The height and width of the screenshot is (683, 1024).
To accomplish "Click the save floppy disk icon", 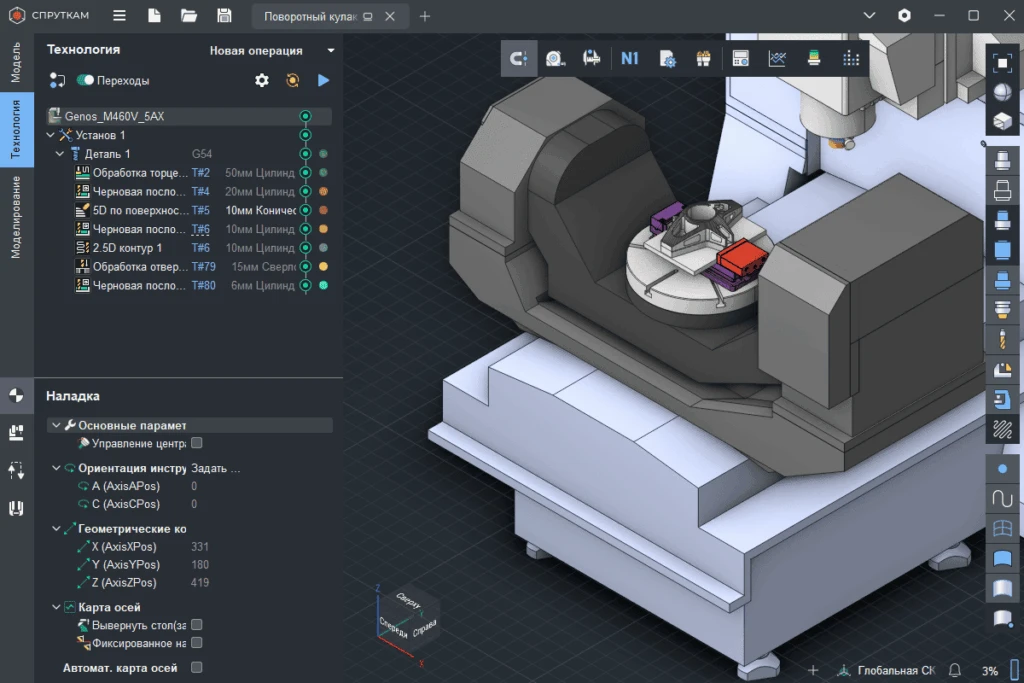I will click(224, 16).
